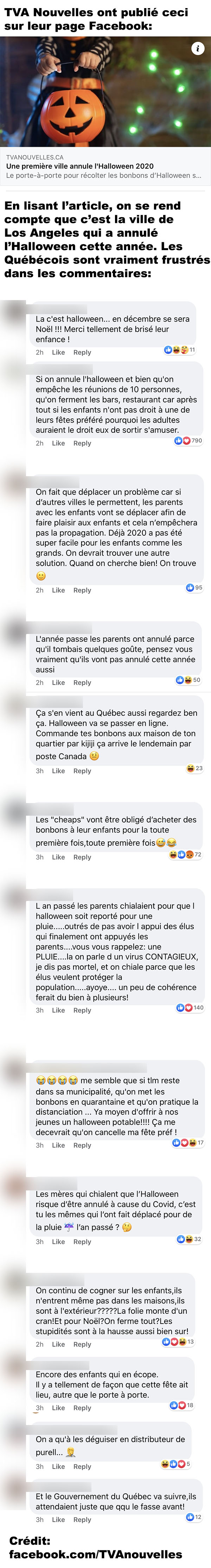
Task: View 72 reactions on the cheaps comment
Action: [x=185, y=854]
